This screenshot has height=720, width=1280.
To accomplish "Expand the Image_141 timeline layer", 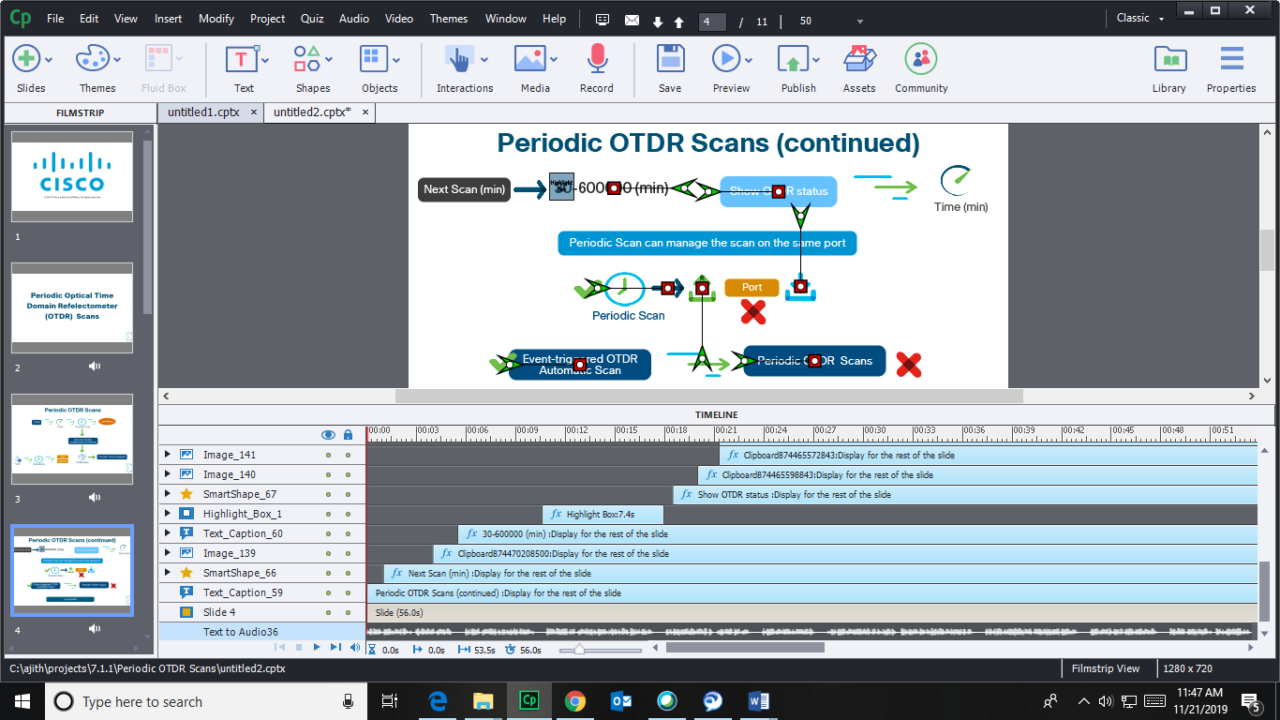I will [166, 454].
